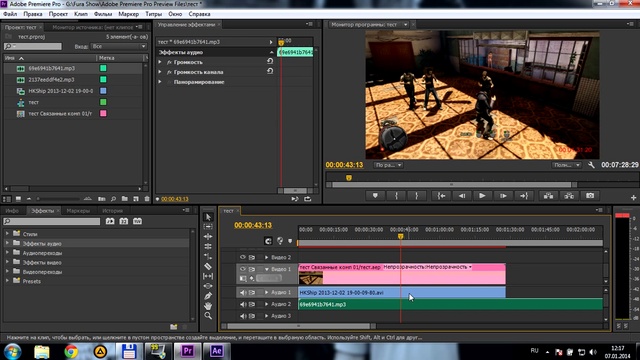The image size is (640, 360).
Task: Select the Selection arrow tool
Action: [x=208, y=217]
